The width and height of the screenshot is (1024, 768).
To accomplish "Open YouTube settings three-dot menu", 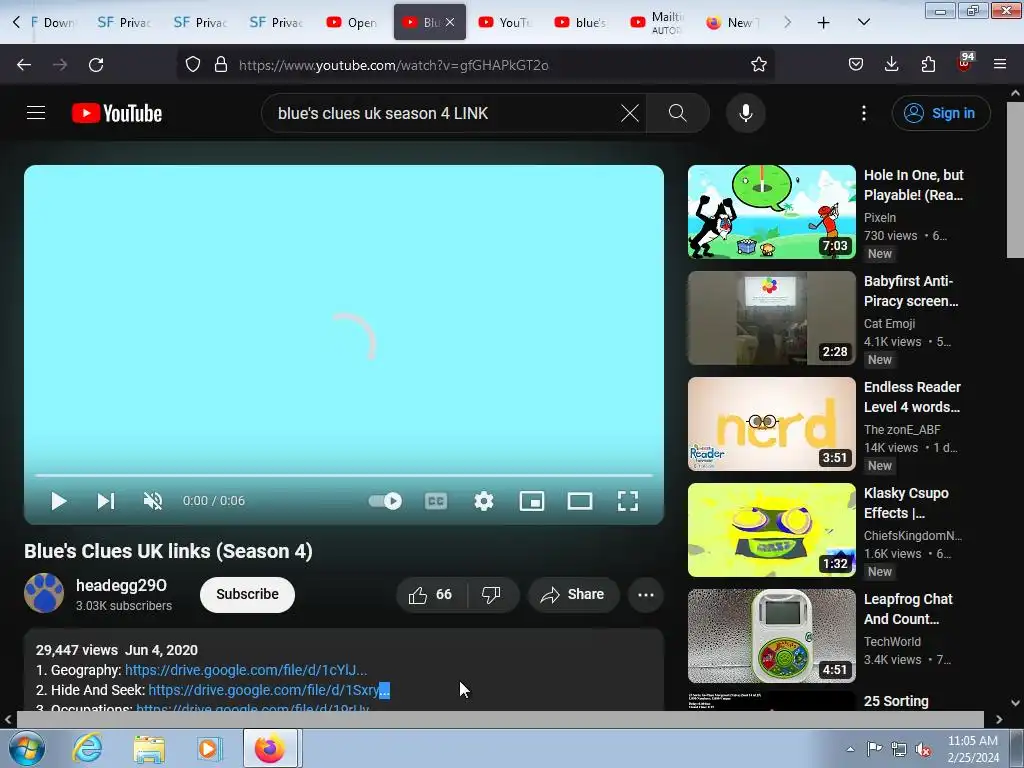I will click(863, 113).
